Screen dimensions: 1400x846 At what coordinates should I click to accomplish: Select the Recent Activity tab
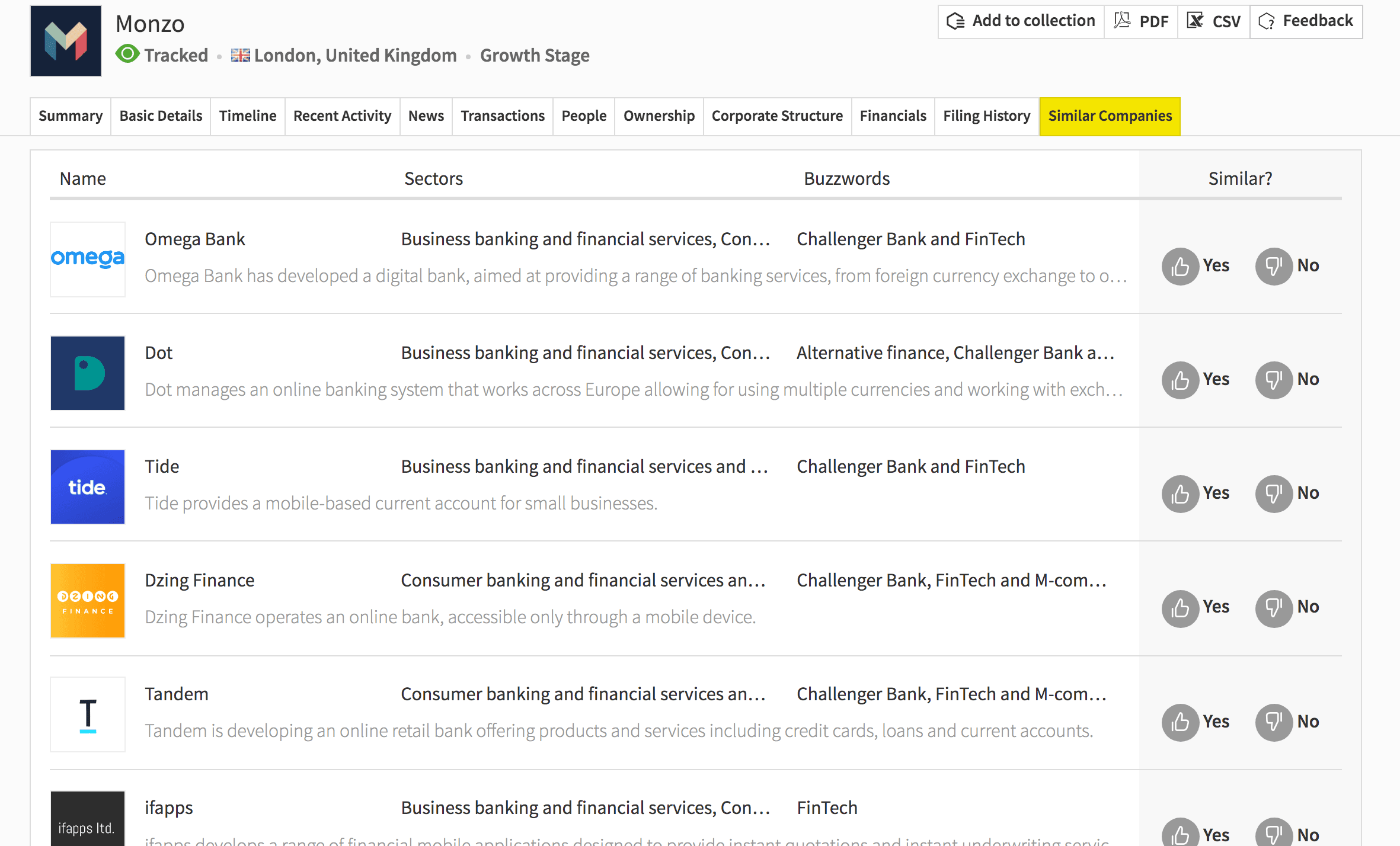point(343,116)
